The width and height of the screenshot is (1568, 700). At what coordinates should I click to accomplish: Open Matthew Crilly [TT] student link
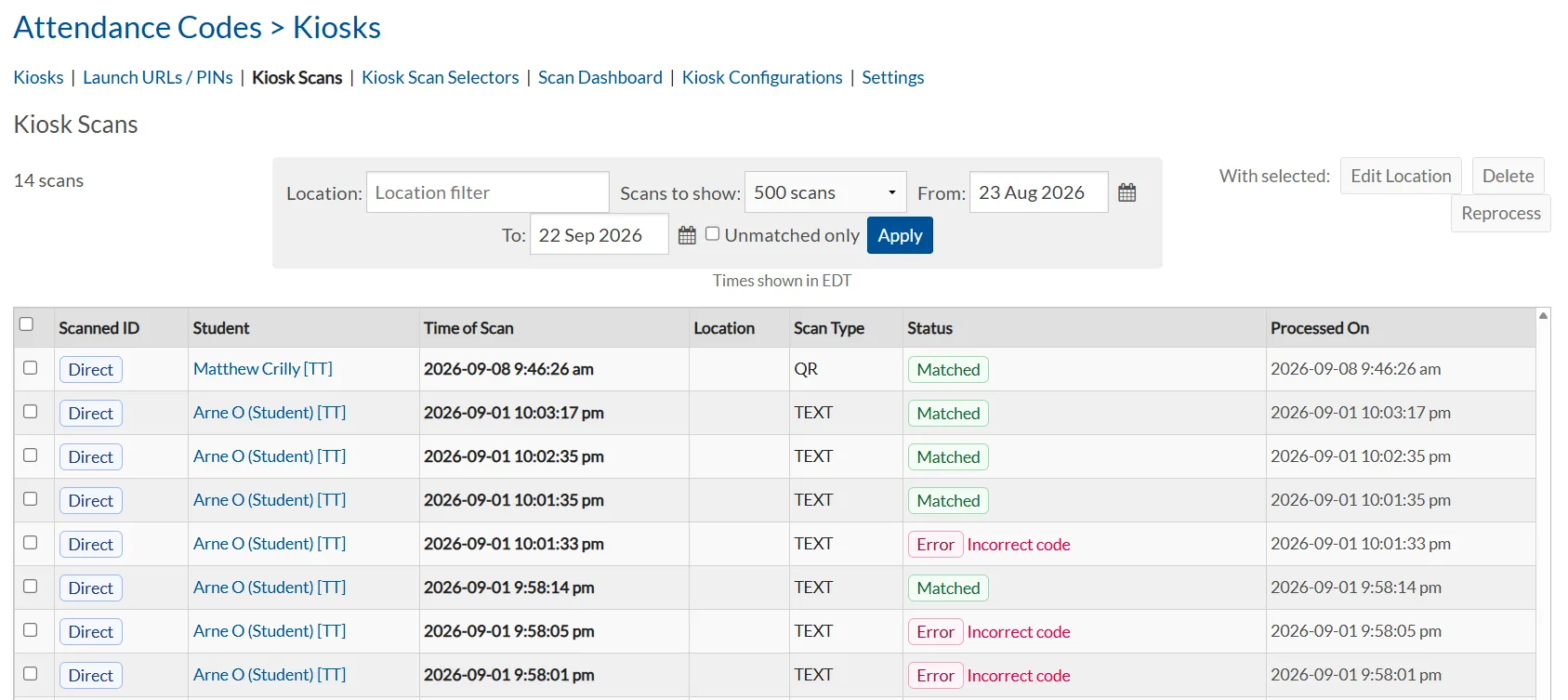tap(263, 369)
